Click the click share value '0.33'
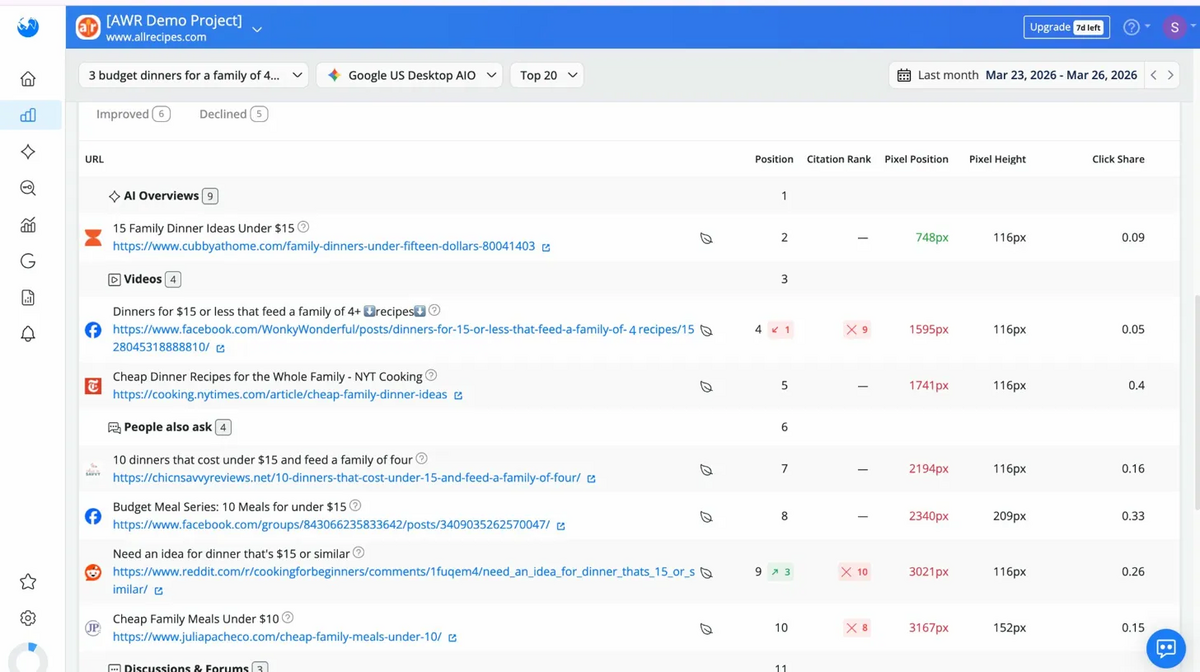 (x=1133, y=516)
